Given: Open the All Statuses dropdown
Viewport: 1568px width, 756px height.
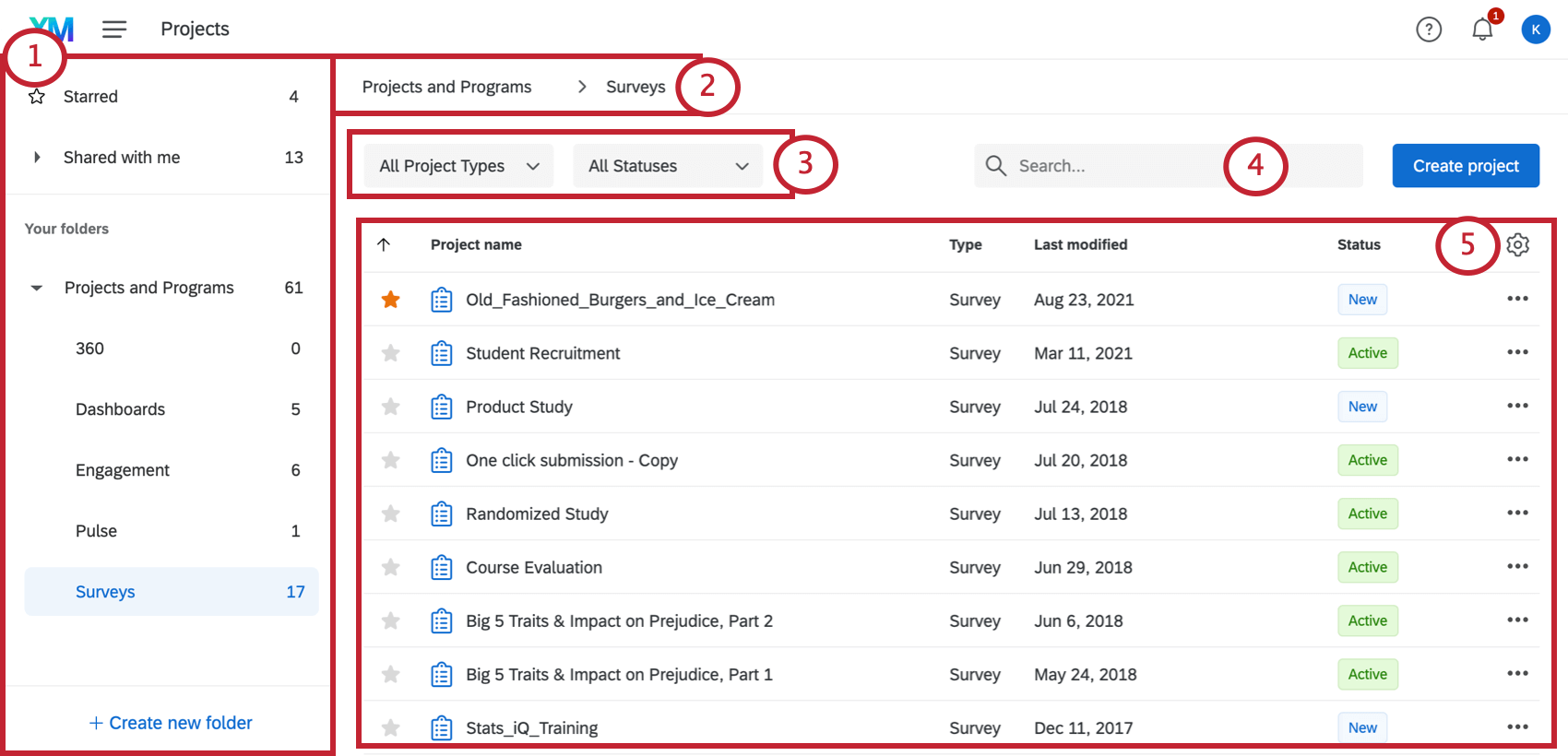Looking at the screenshot, I should coord(668,166).
